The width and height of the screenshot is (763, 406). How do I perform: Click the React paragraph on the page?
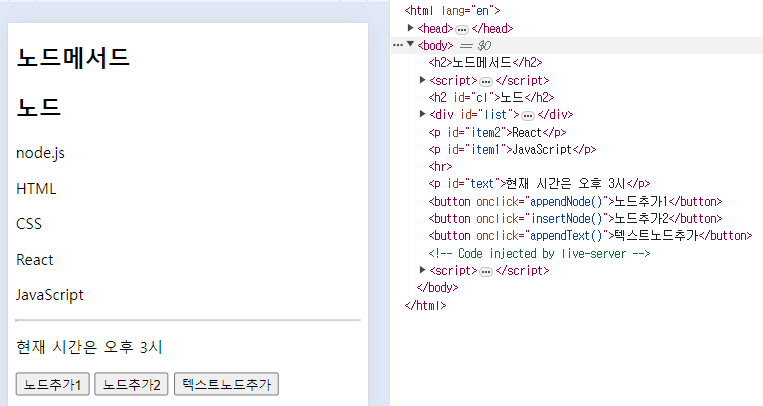click(35, 259)
